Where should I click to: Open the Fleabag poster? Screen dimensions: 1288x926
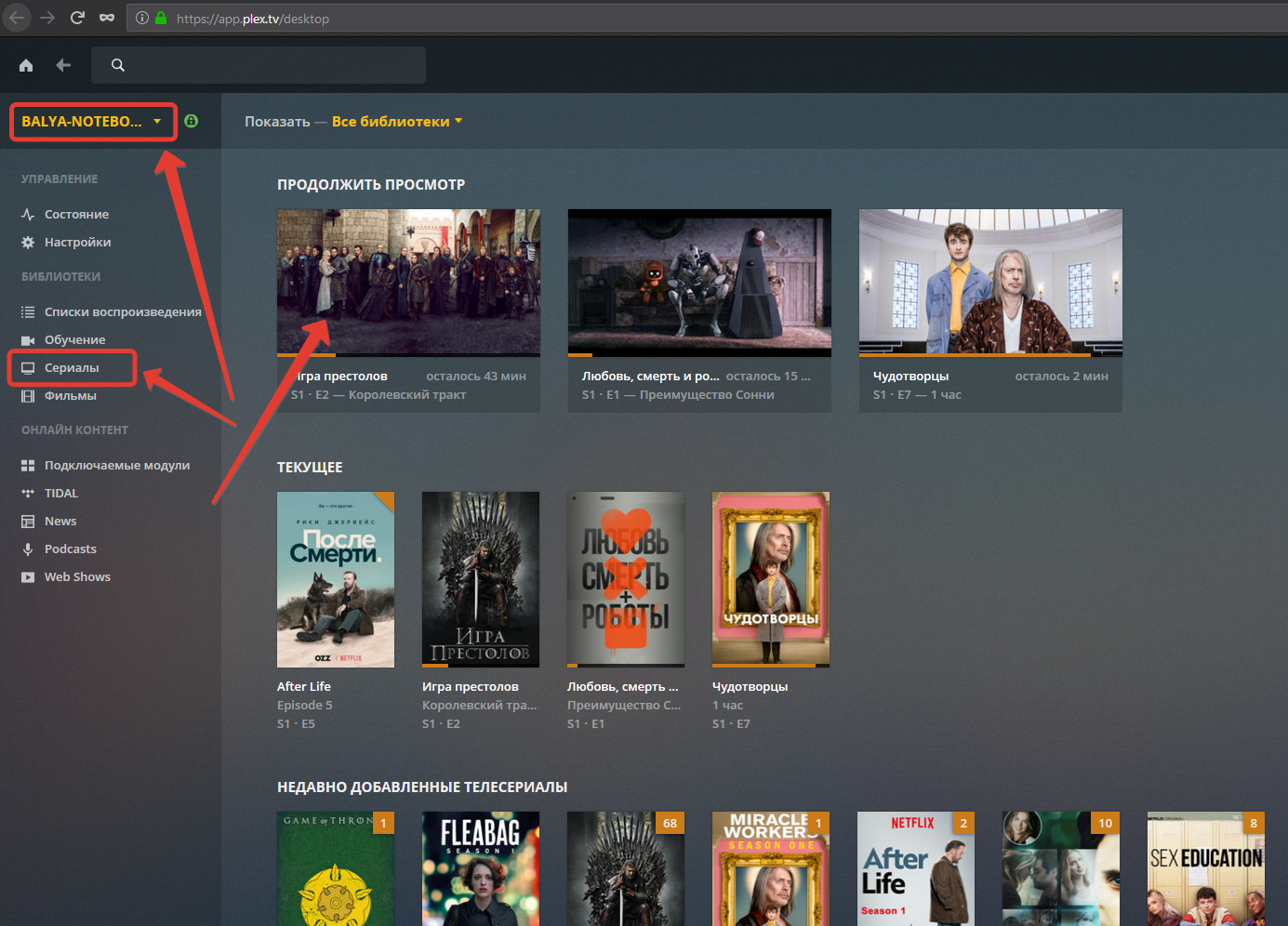(480, 868)
